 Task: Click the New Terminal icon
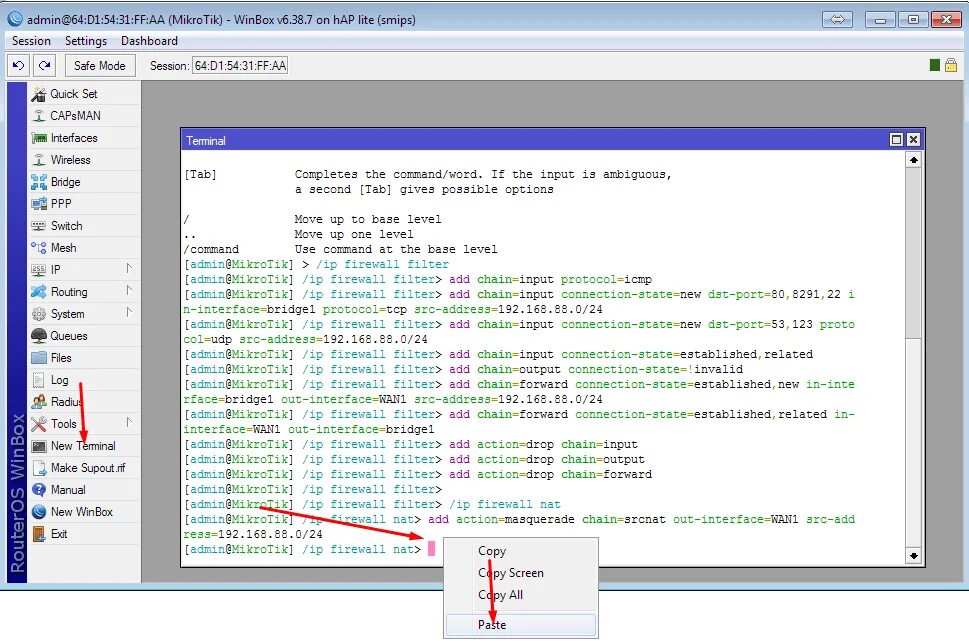[x=39, y=446]
